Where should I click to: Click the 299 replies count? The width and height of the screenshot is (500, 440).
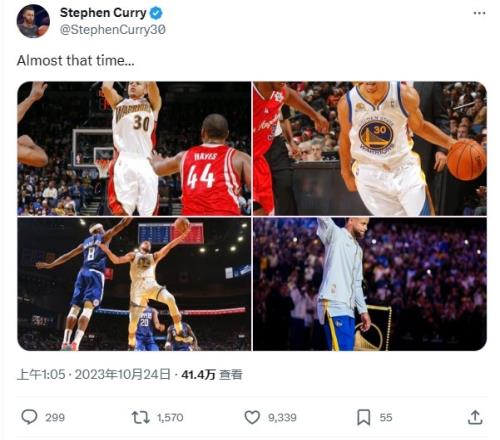tap(55, 417)
